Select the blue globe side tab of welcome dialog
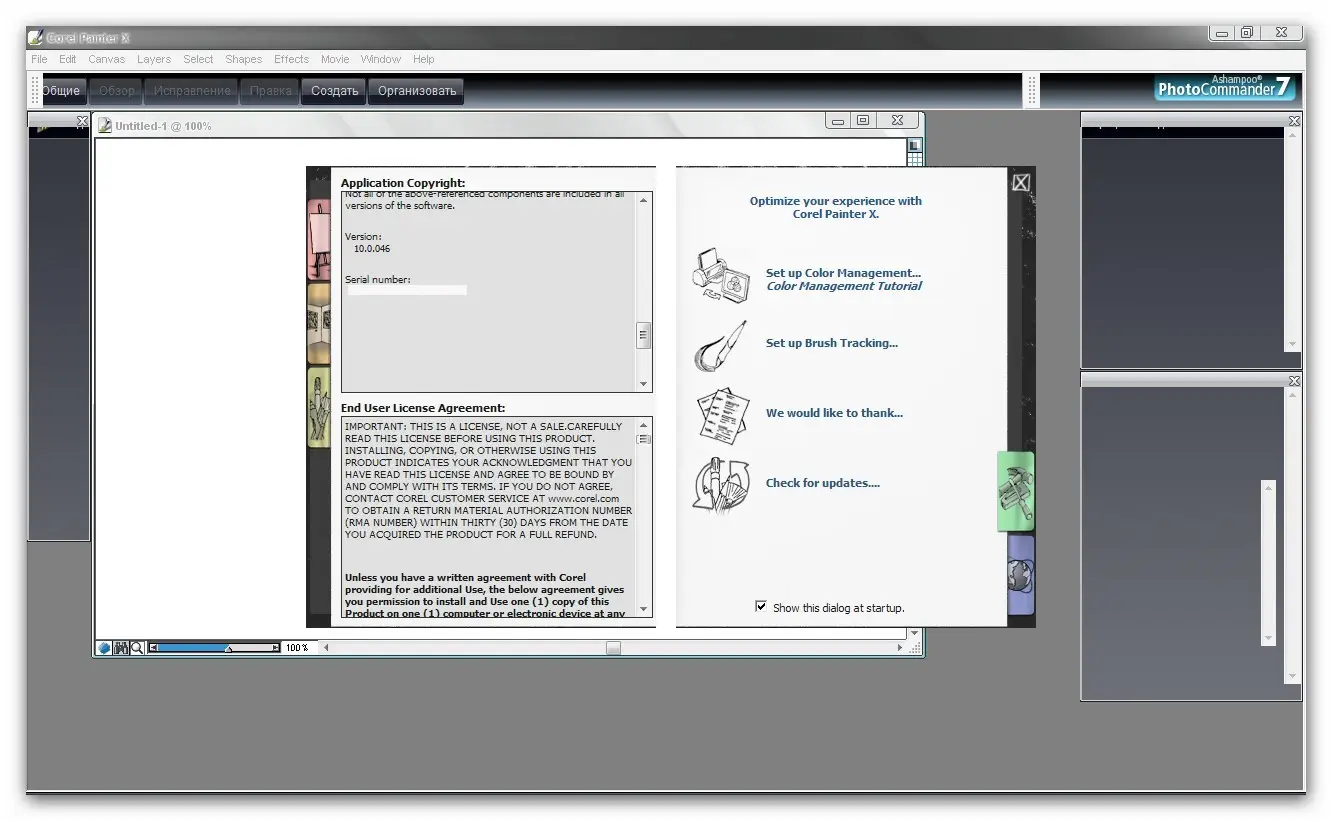Image resolution: width=1332 pixels, height=821 pixels. [1020, 575]
